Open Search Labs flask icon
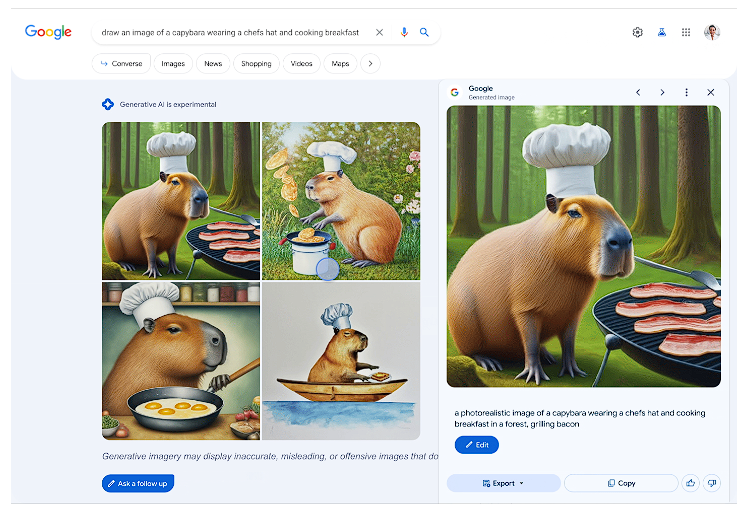 662,32
